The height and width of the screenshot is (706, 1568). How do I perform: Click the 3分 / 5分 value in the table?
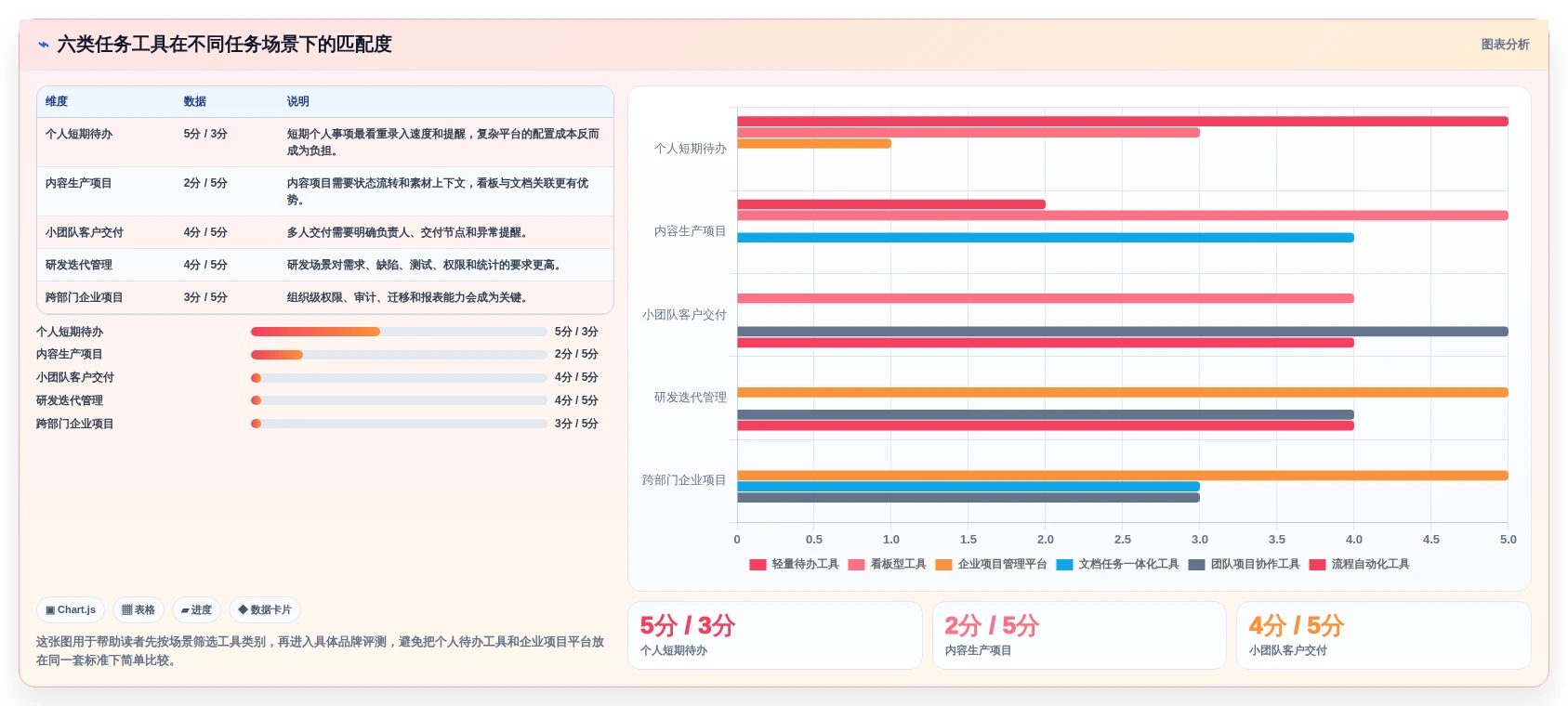click(205, 297)
